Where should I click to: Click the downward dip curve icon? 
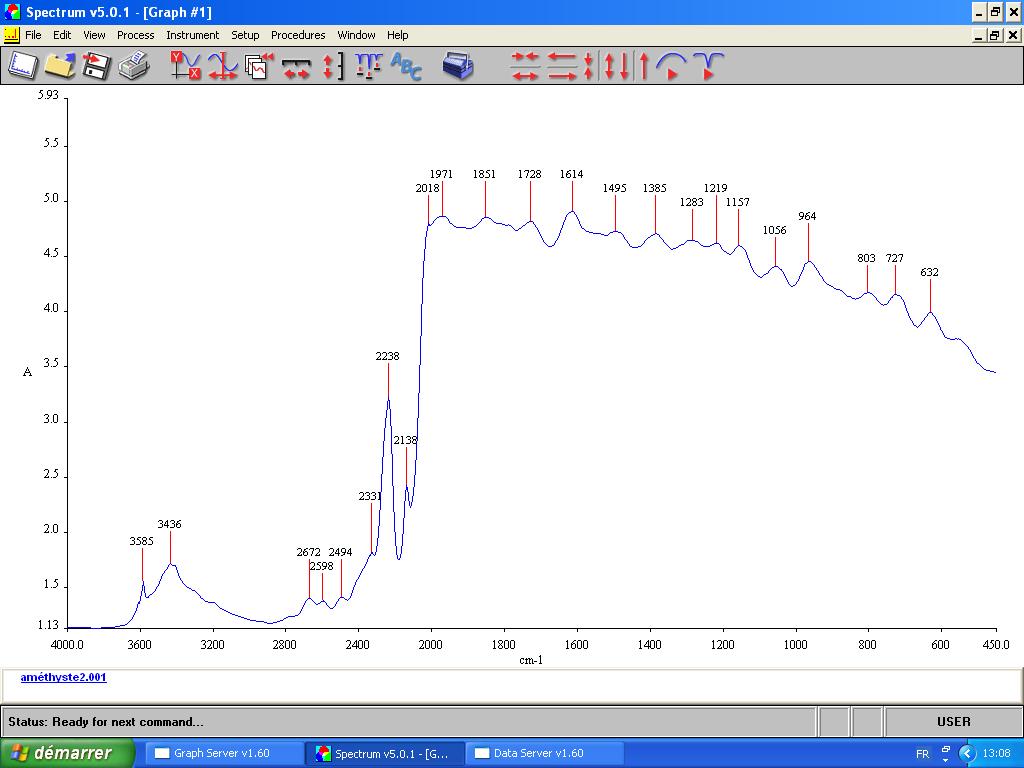[707, 66]
